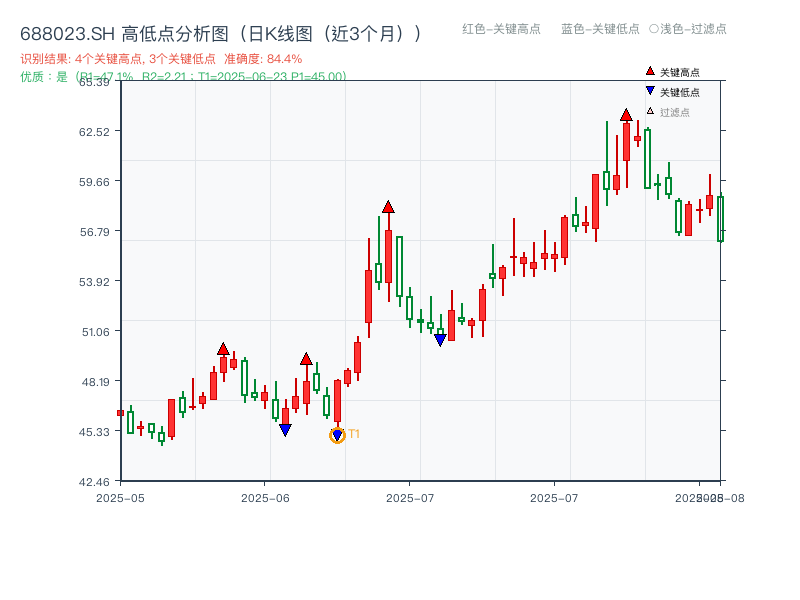Click the red triangle marker near late May peak
The height and width of the screenshot is (600, 800).
coord(225,348)
